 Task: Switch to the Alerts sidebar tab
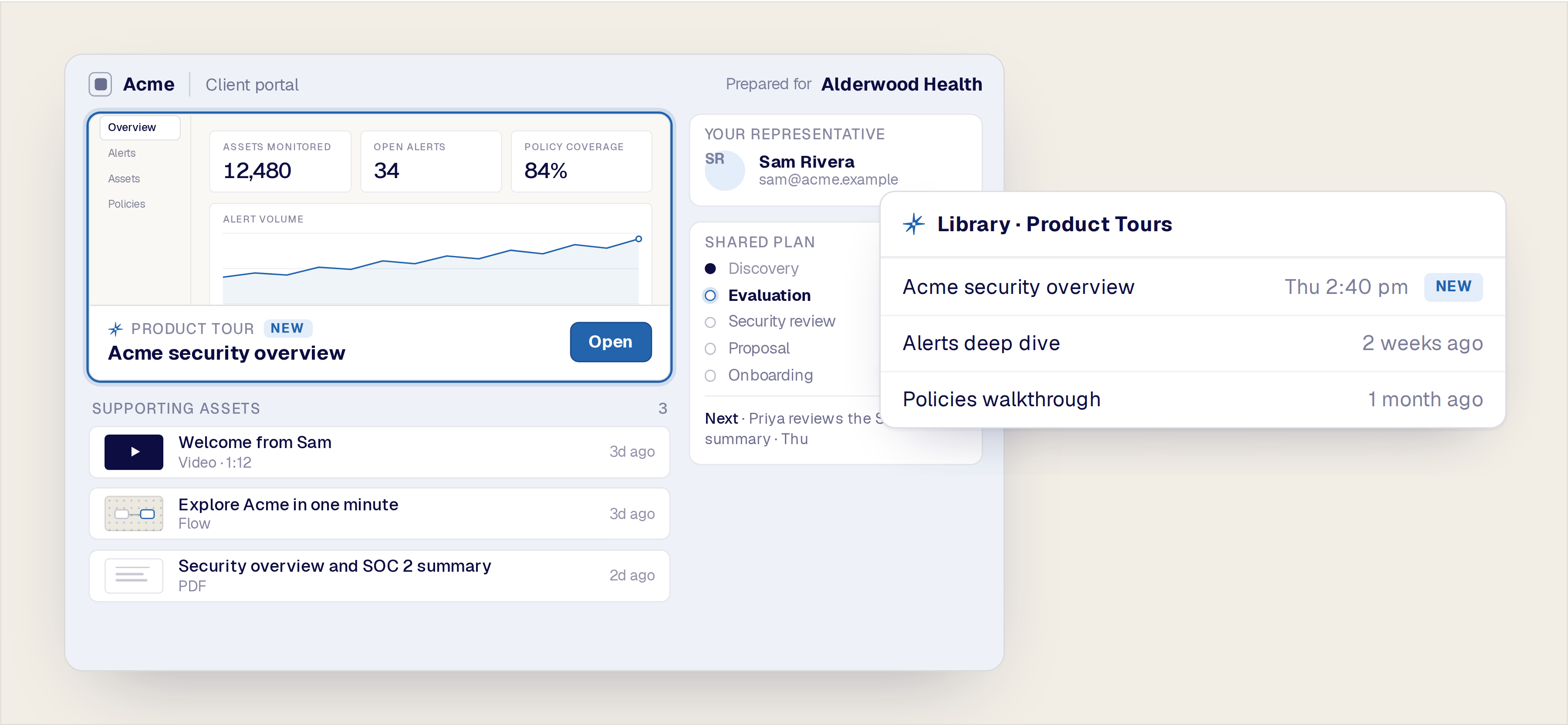pos(122,153)
